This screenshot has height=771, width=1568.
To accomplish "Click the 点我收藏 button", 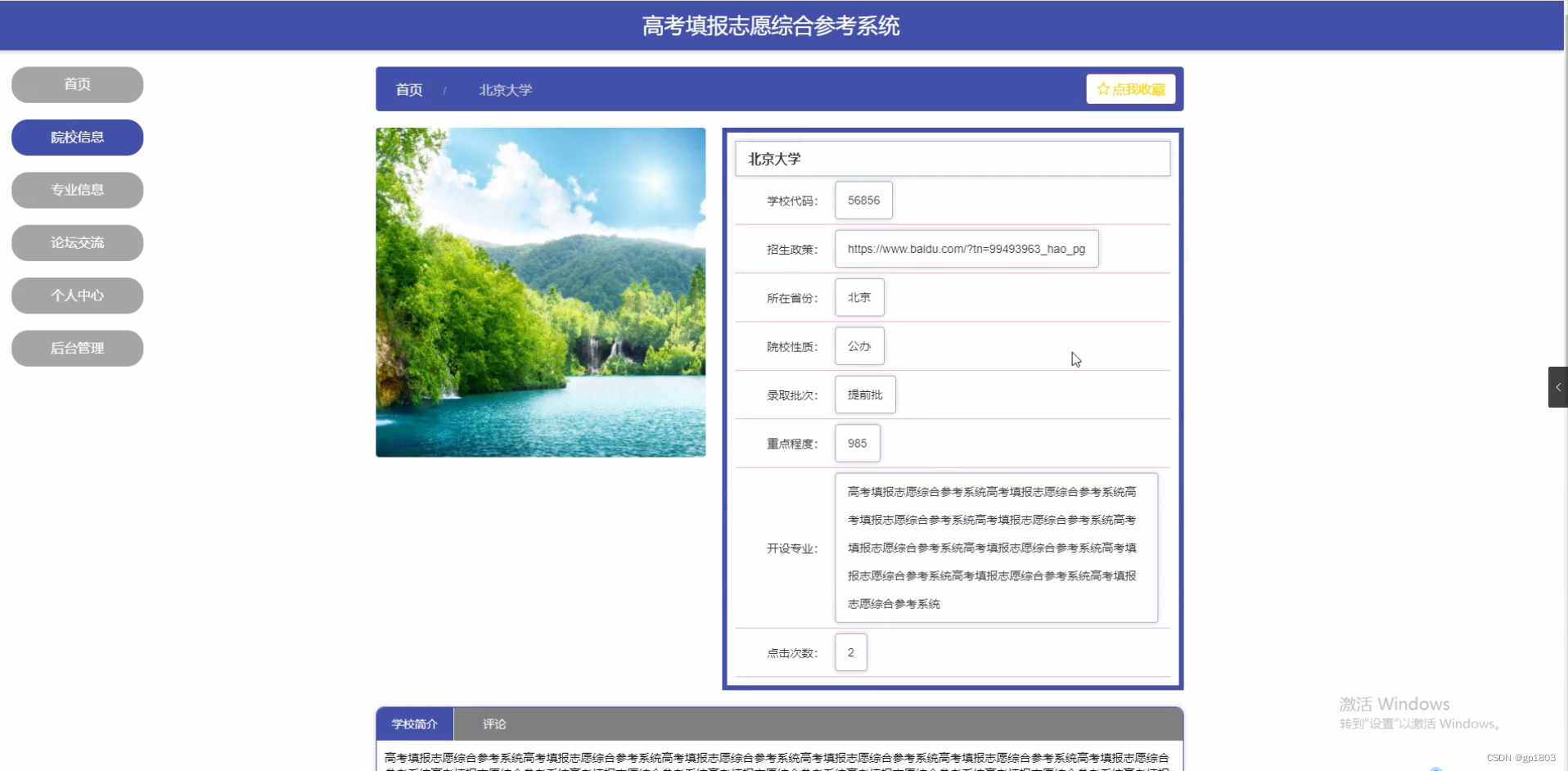I will click(x=1130, y=89).
